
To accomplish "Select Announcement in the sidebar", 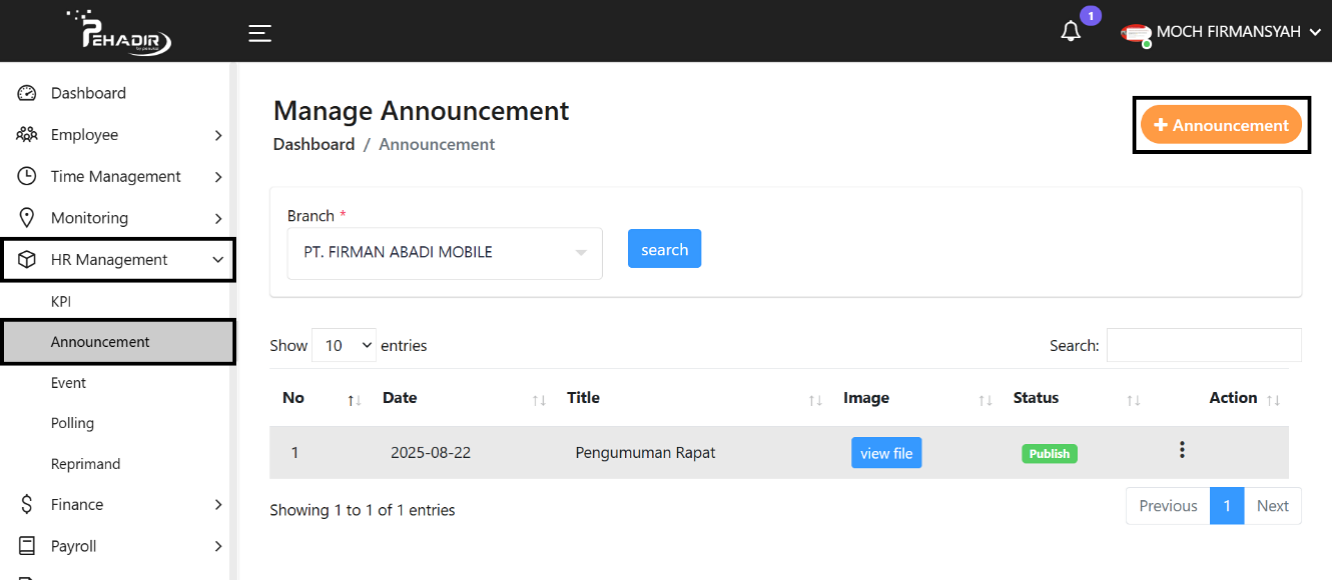I will 100,341.
